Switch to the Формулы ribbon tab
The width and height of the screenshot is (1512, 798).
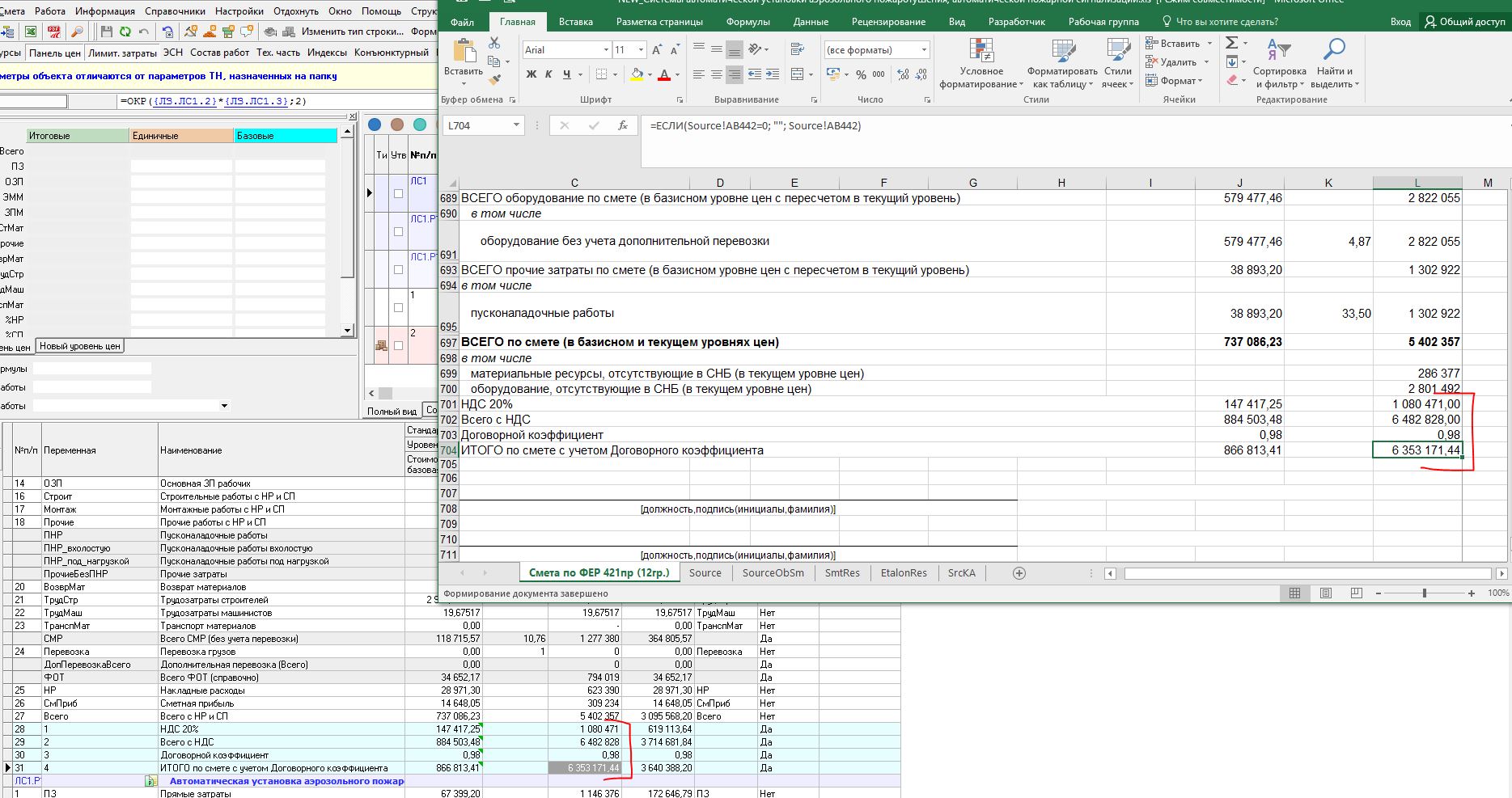[x=748, y=22]
